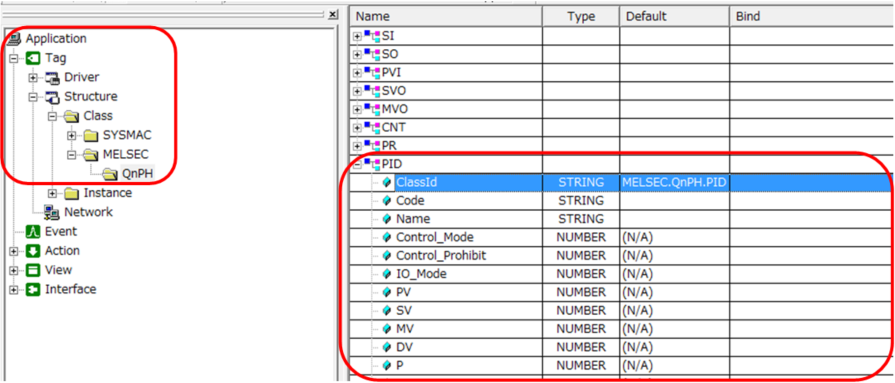Expand the Interface tree node
Viewport: 895px width, 383px height.
pos(14,290)
